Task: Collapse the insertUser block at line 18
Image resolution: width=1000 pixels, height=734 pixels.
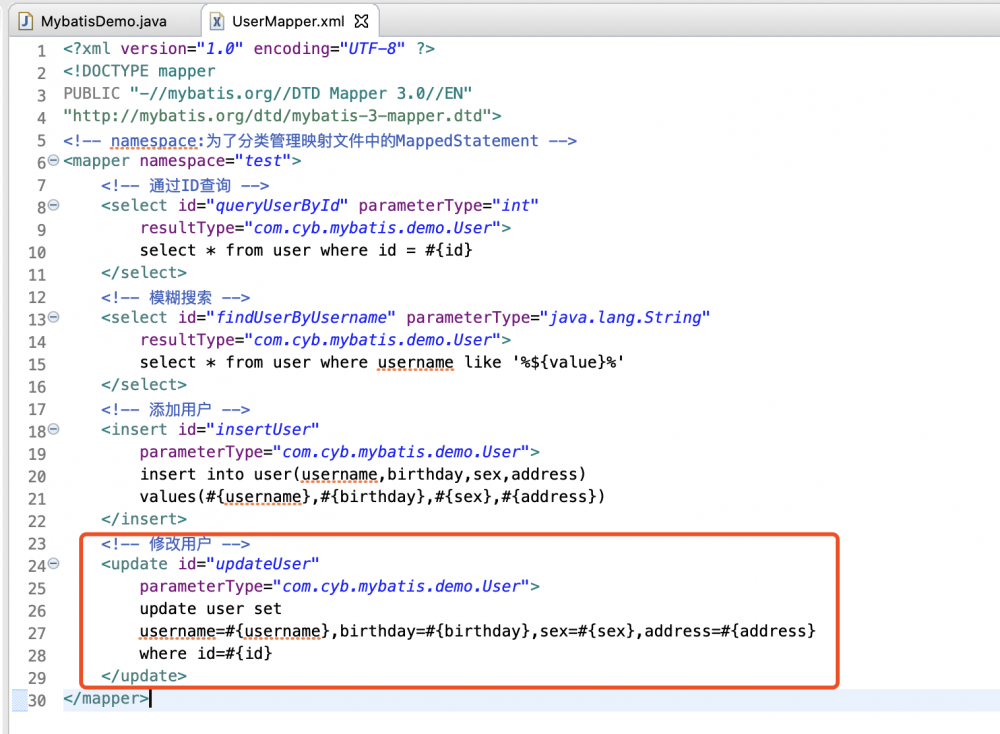Action: click(x=54, y=429)
